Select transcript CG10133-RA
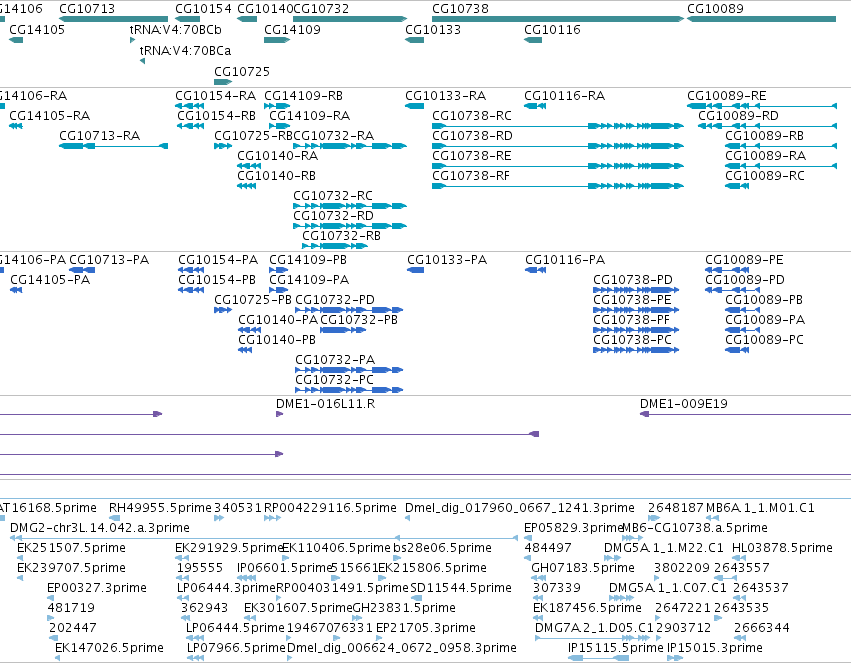Screen dimensions: 851x663 (x=446, y=95)
